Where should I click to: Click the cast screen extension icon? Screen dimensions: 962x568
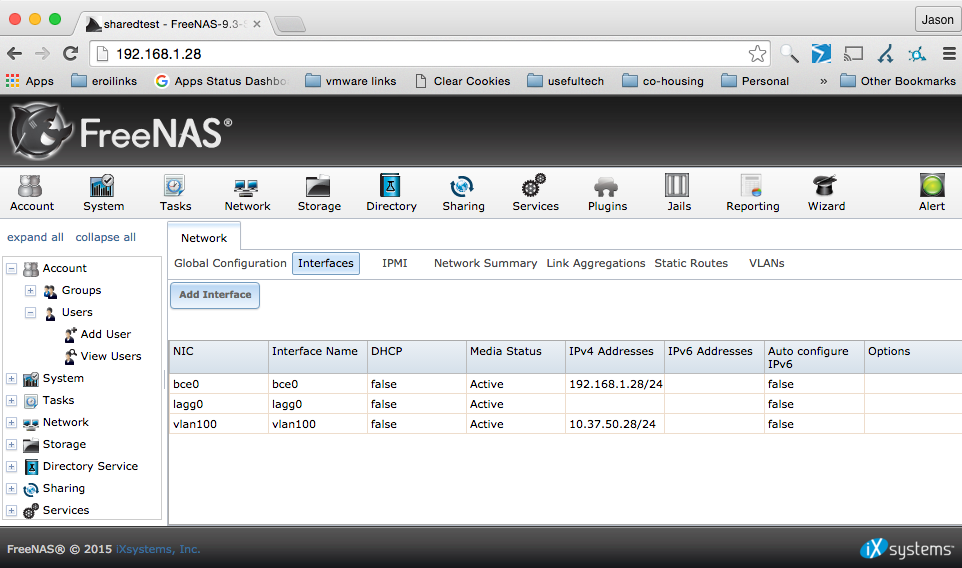pos(853,54)
